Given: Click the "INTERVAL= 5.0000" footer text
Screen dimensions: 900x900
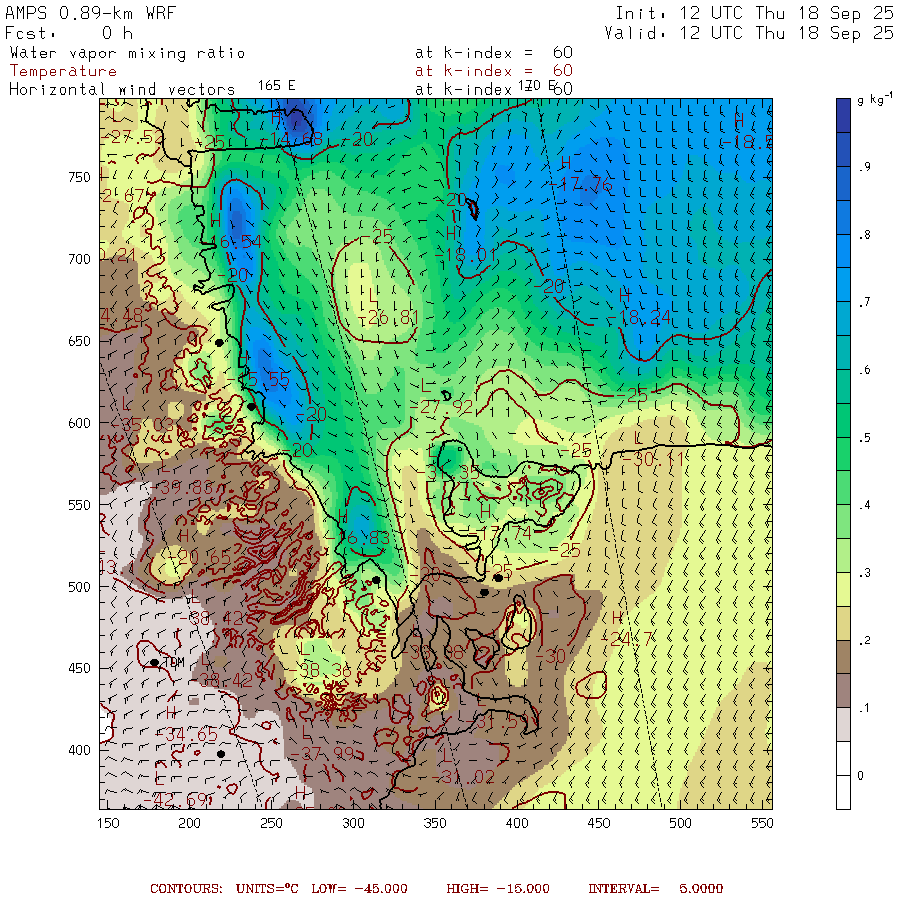Looking at the screenshot, I should tap(655, 888).
